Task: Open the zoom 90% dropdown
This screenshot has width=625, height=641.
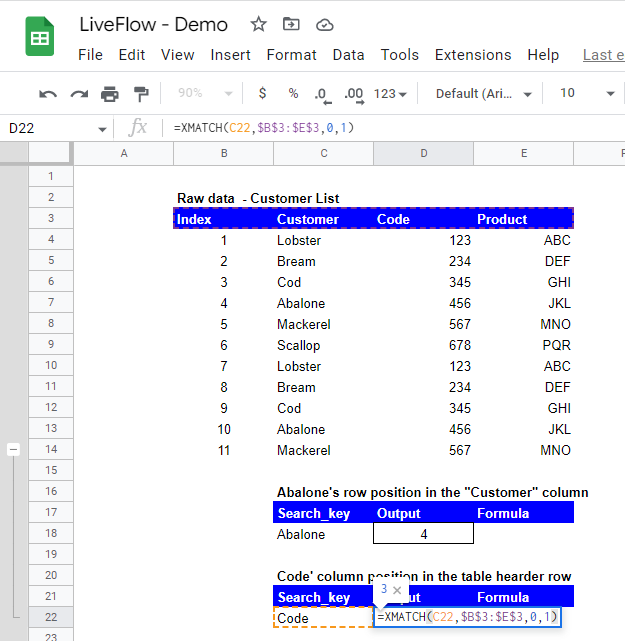Action: 204,93
